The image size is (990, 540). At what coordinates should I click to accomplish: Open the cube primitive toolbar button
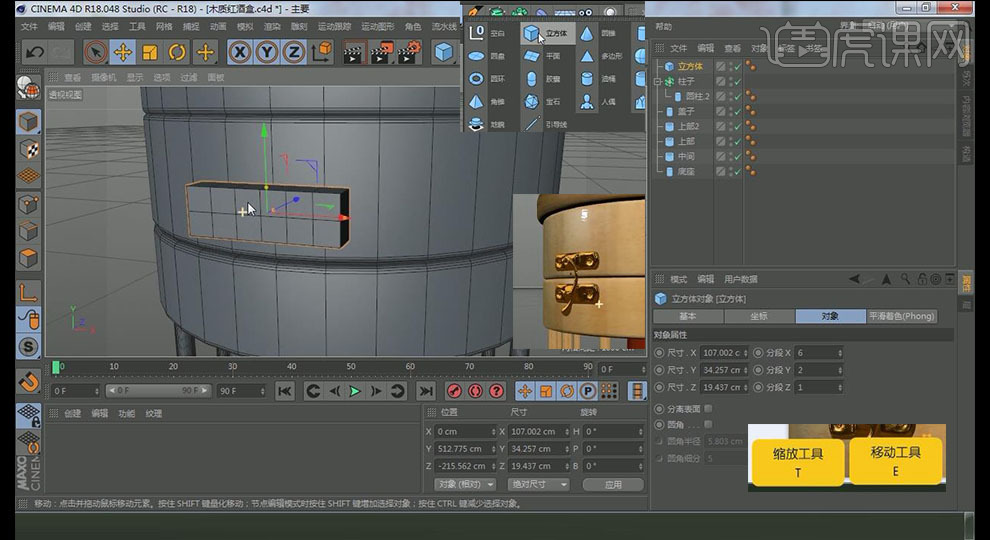[444, 52]
